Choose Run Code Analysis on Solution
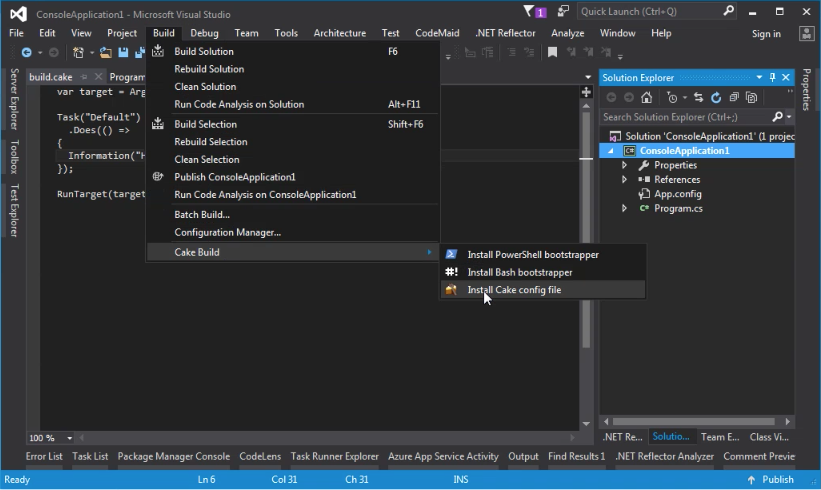 (x=239, y=104)
